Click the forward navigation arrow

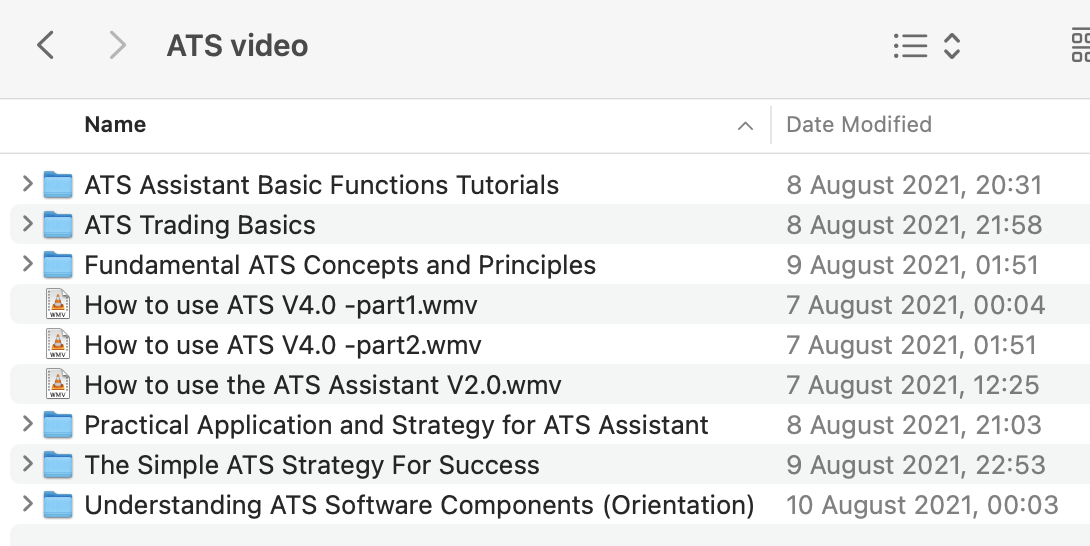pos(118,45)
